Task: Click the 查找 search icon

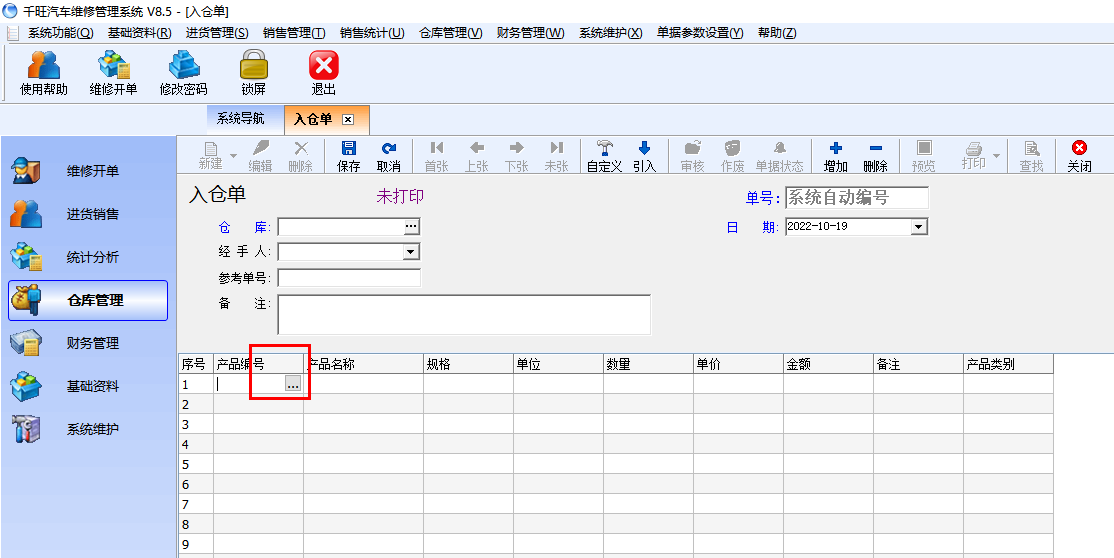Action: click(1031, 156)
